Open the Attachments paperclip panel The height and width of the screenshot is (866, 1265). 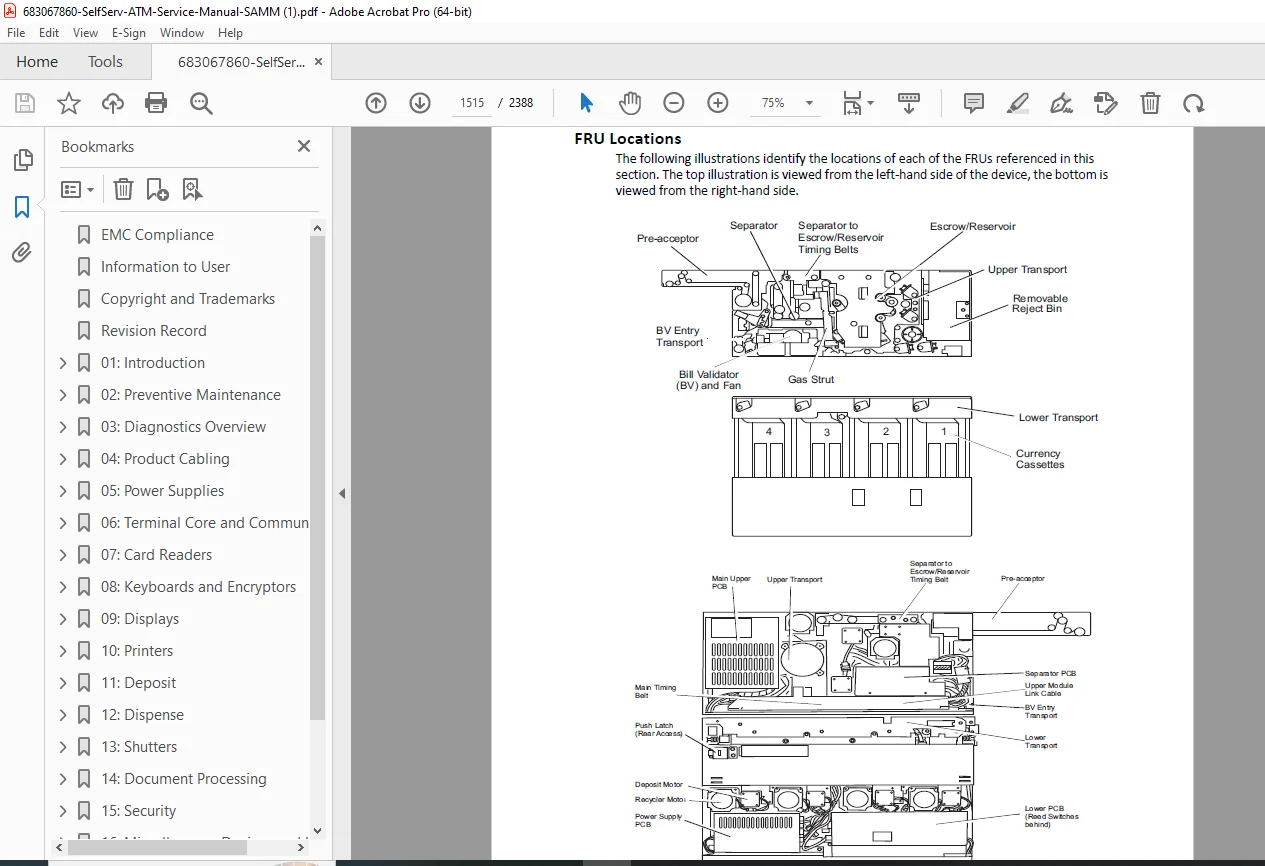click(x=22, y=253)
